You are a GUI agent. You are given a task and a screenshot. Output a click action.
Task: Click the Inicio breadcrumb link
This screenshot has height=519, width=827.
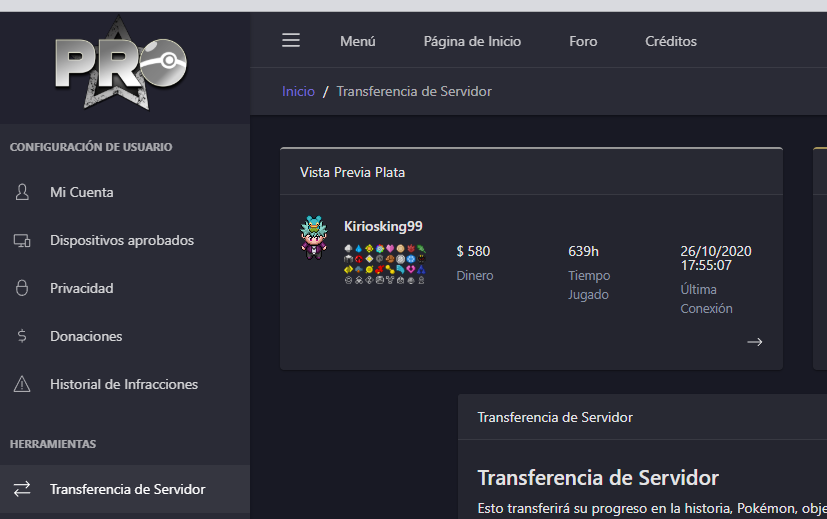click(x=298, y=91)
